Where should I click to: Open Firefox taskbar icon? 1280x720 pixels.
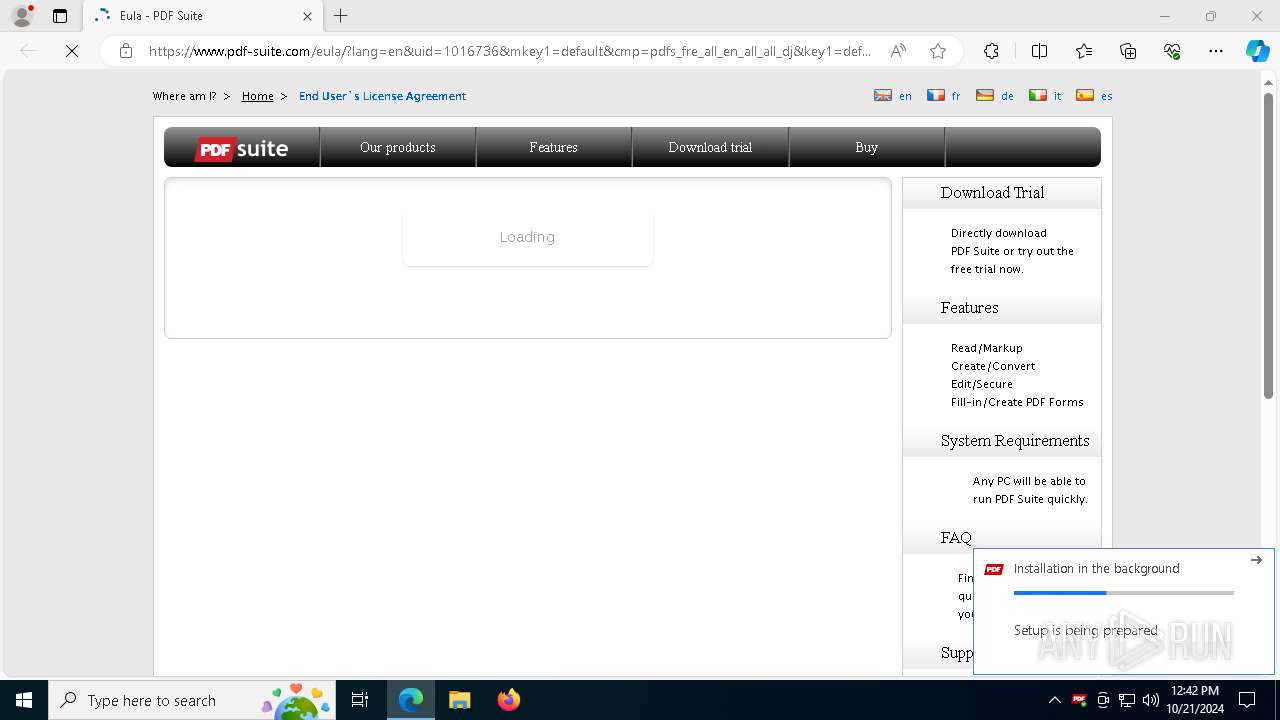508,700
